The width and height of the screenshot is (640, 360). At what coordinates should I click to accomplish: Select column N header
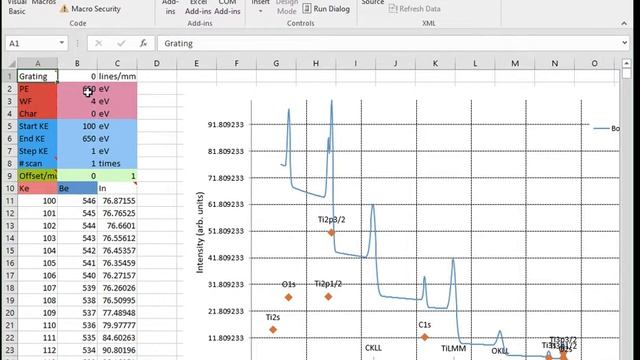pyautogui.click(x=555, y=63)
